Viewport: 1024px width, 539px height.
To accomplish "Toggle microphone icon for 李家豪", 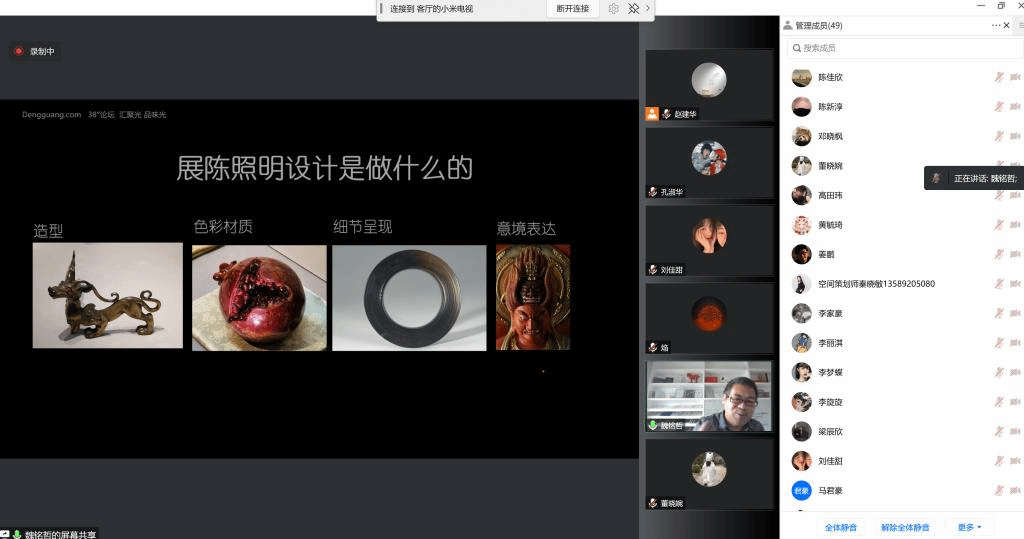I will [x=999, y=314].
